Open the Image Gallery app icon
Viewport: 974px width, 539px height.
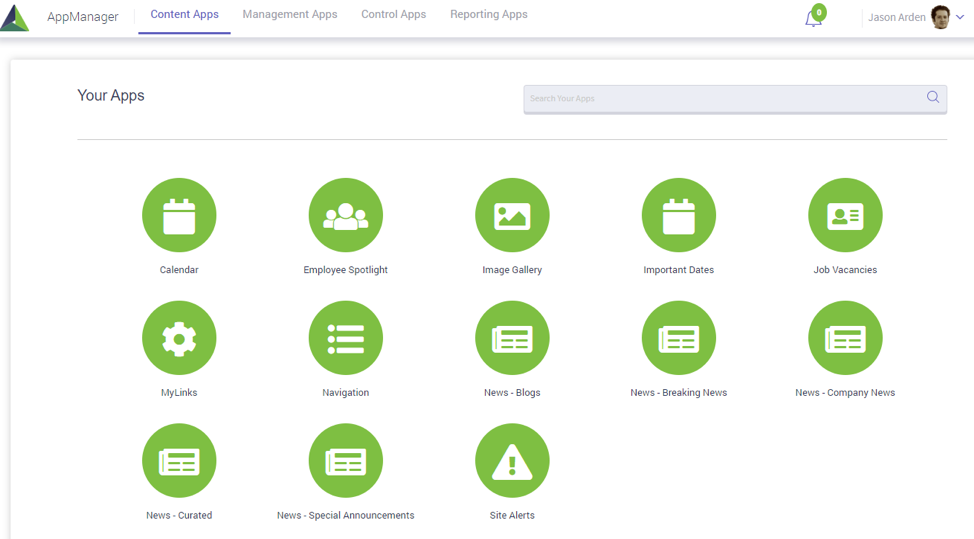click(512, 215)
